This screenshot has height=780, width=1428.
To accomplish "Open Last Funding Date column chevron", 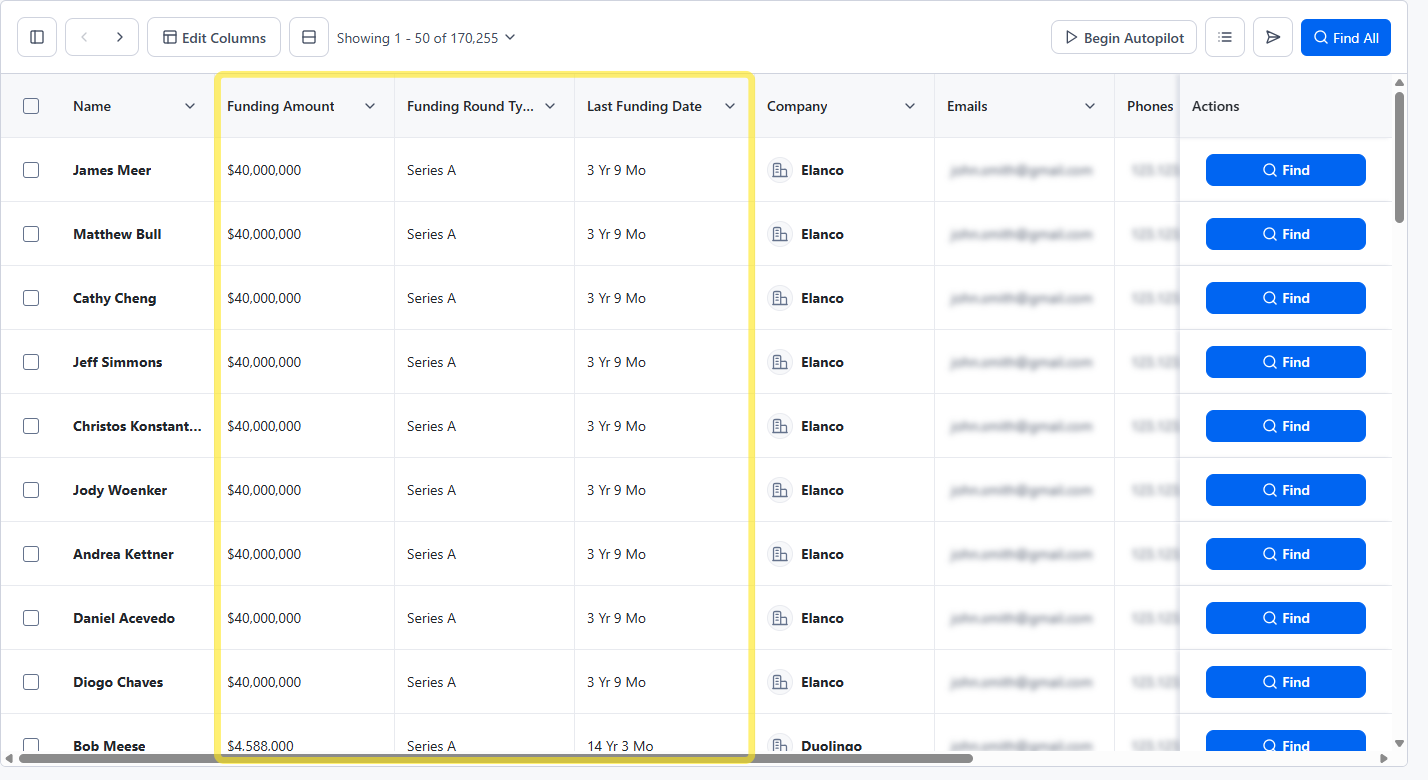I will coord(730,106).
